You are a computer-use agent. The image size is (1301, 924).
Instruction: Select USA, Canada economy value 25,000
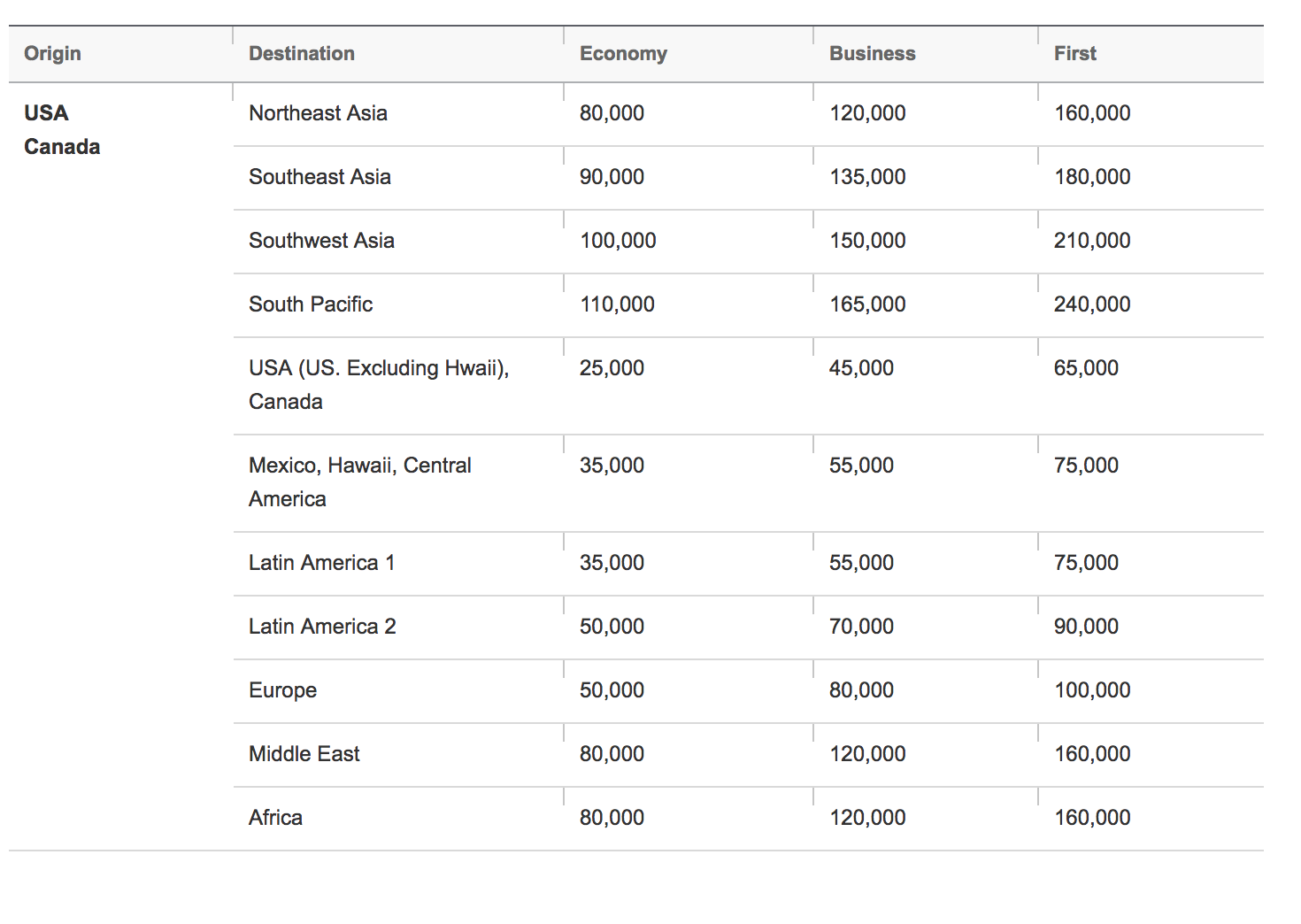point(612,368)
